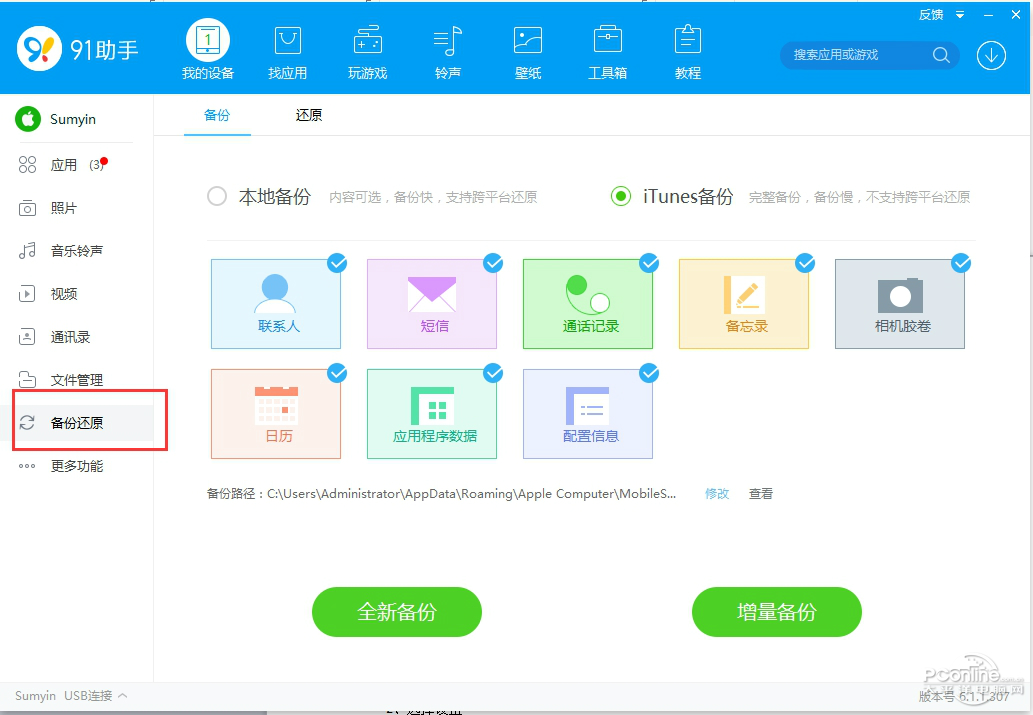Select the SMS (短信) backup tile
1033x715 pixels.
point(432,304)
